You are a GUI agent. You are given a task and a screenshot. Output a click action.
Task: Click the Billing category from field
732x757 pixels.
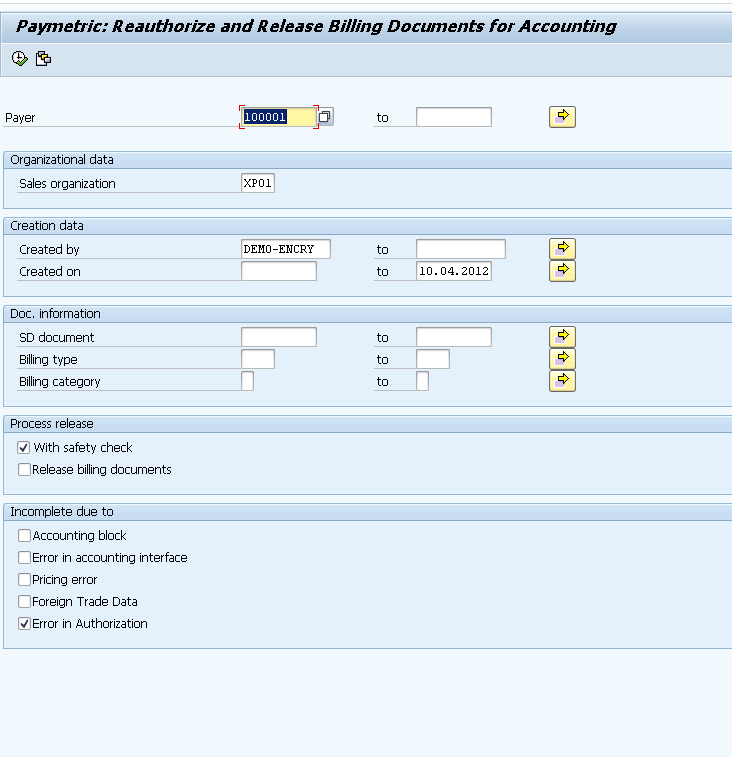[247, 381]
